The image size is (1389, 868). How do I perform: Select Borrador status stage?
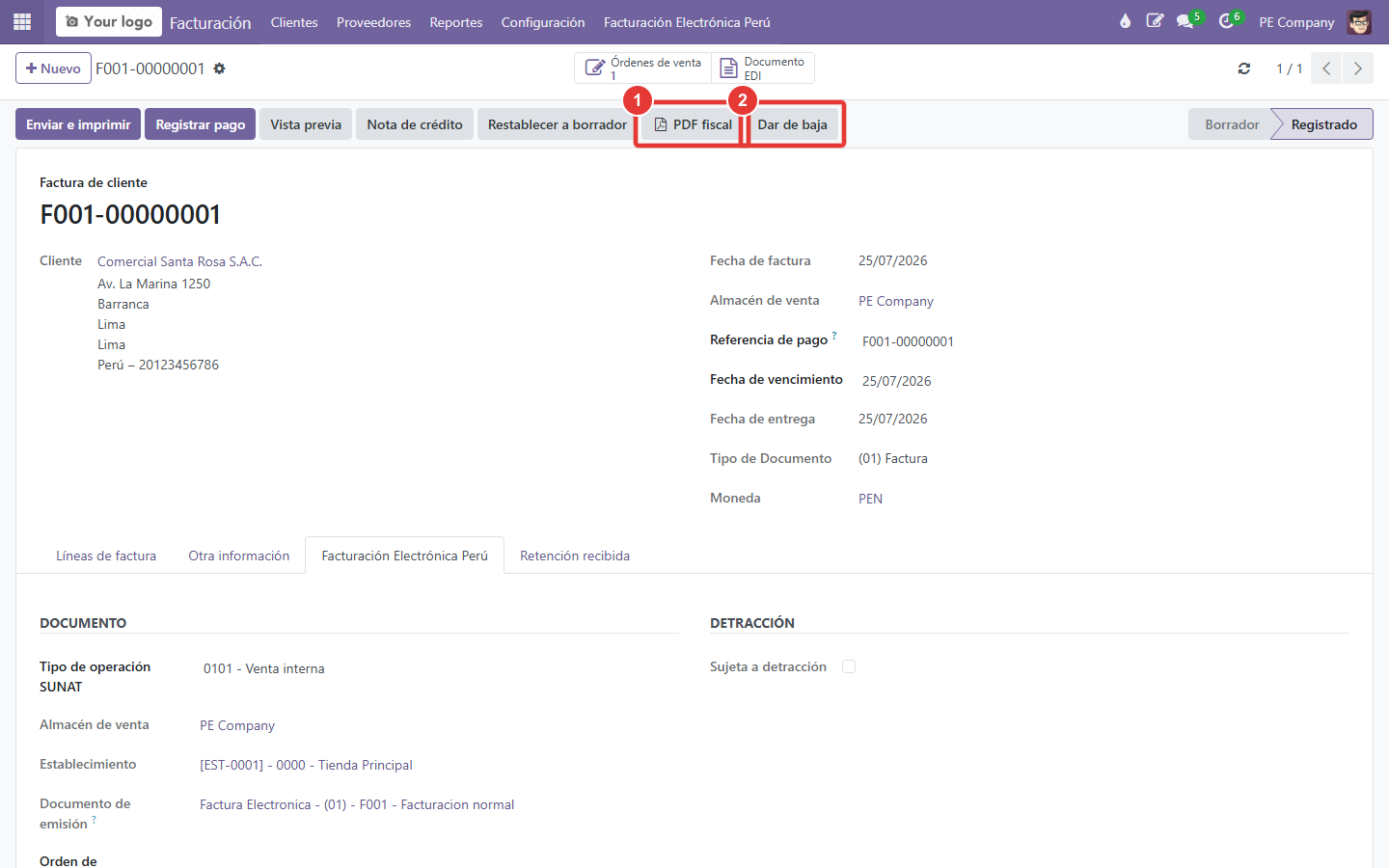(x=1232, y=124)
